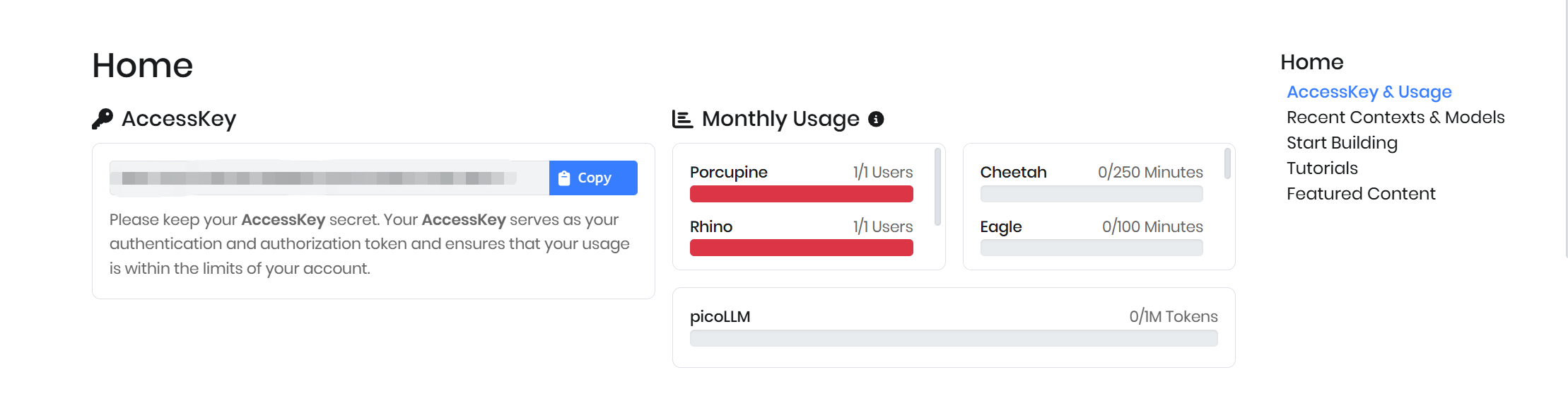The image size is (1568, 404).
Task: Click the picoLLM tokens usage bar
Action: 953,338
